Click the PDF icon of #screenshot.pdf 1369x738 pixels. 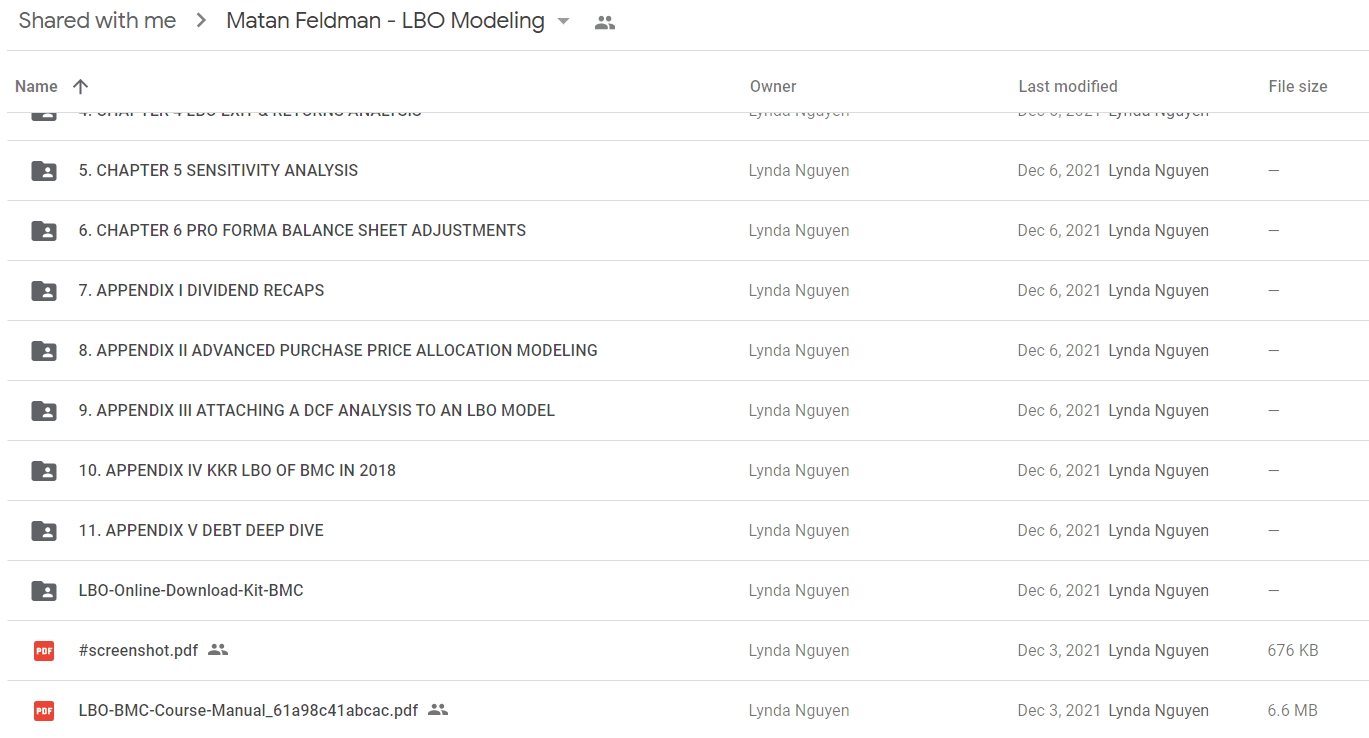pos(44,651)
